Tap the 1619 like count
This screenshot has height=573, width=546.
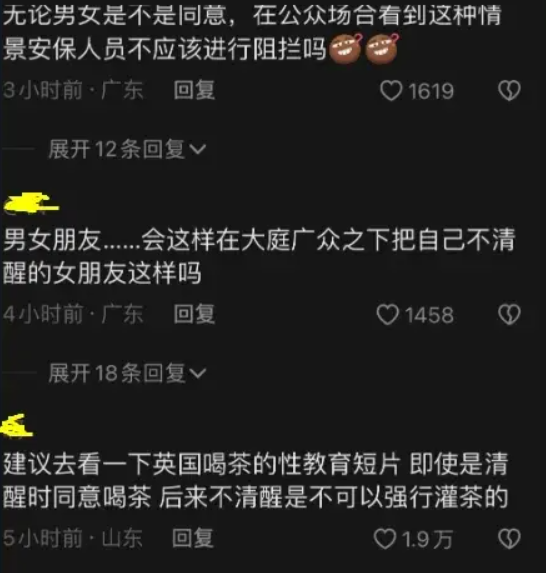coord(431,91)
